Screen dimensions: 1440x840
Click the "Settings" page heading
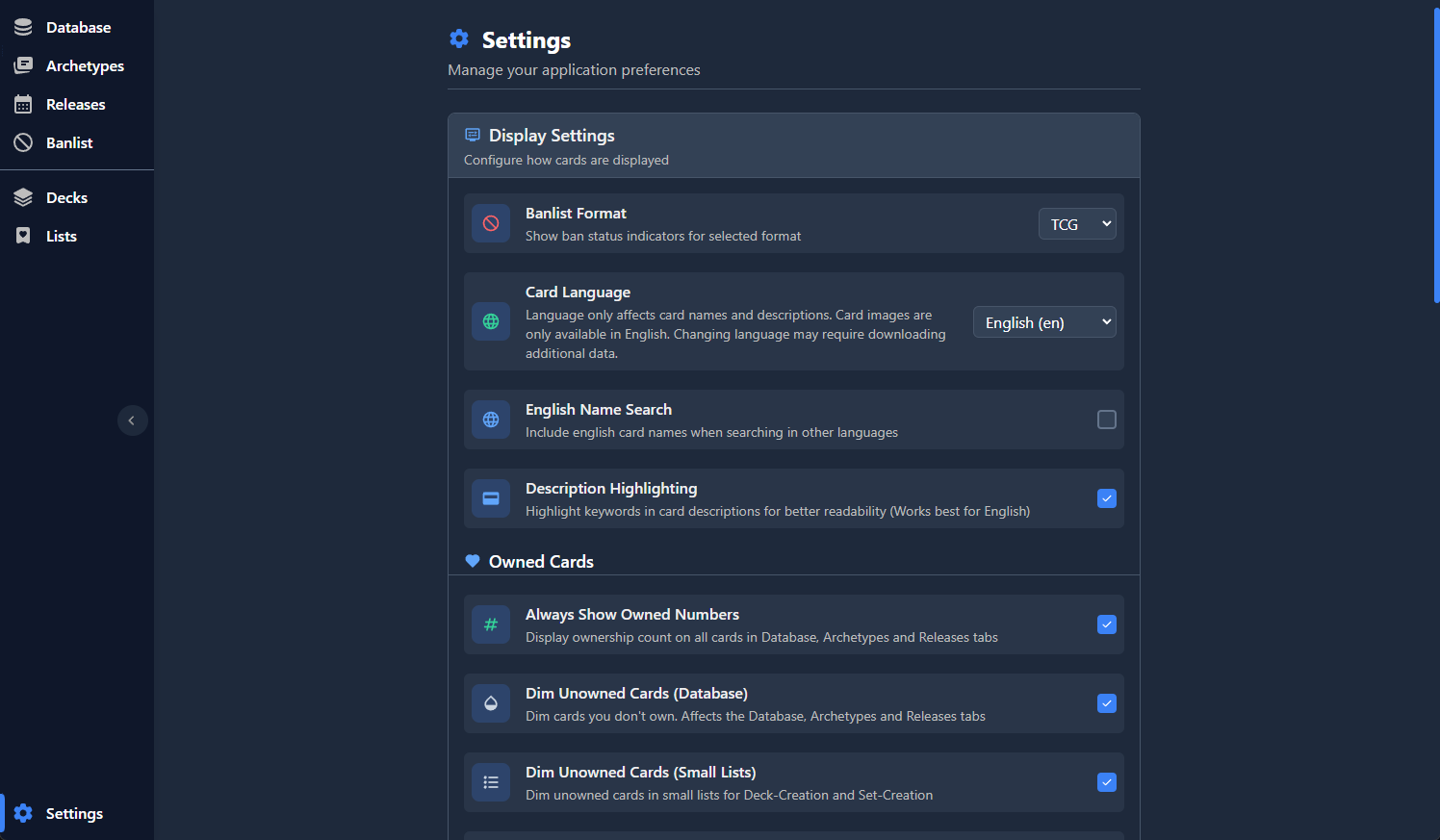point(527,39)
